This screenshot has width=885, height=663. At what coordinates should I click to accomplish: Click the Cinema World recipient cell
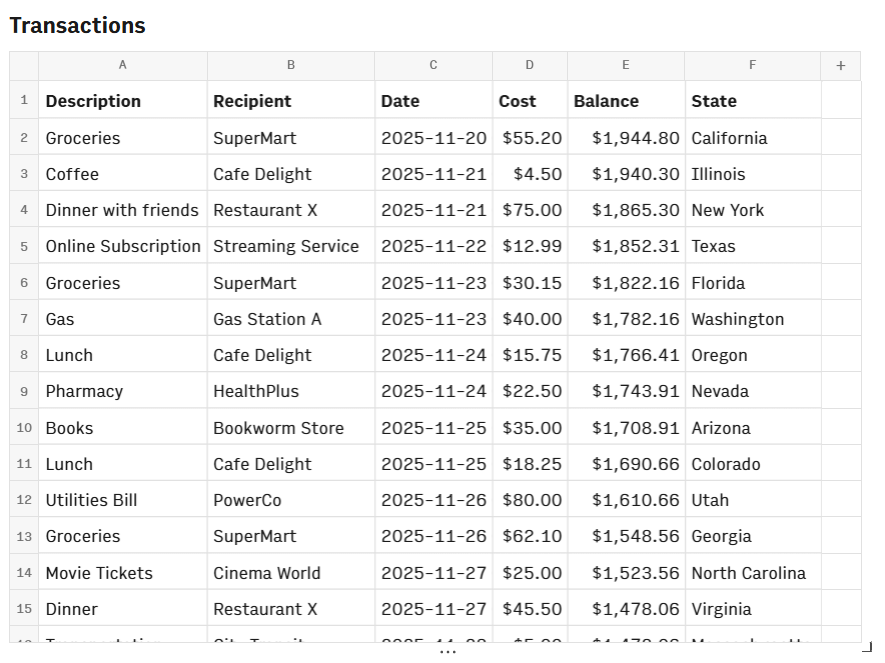pos(290,573)
